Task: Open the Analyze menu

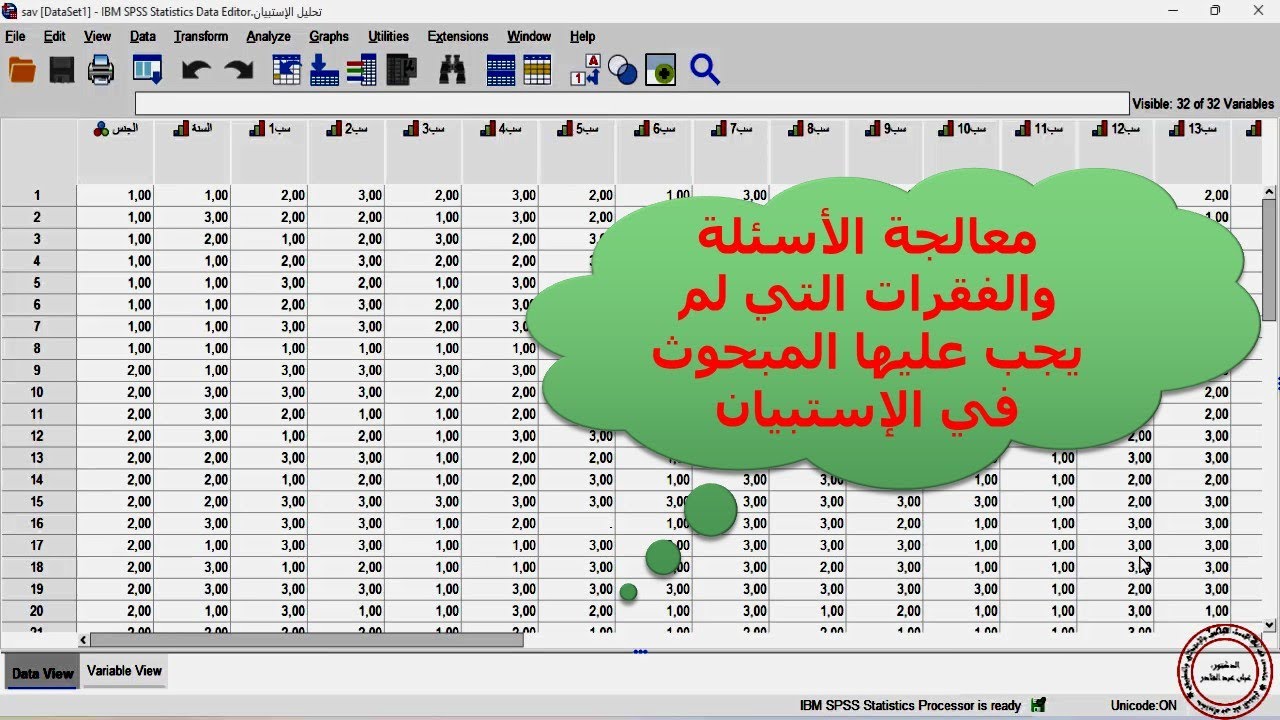Action: coord(268,36)
